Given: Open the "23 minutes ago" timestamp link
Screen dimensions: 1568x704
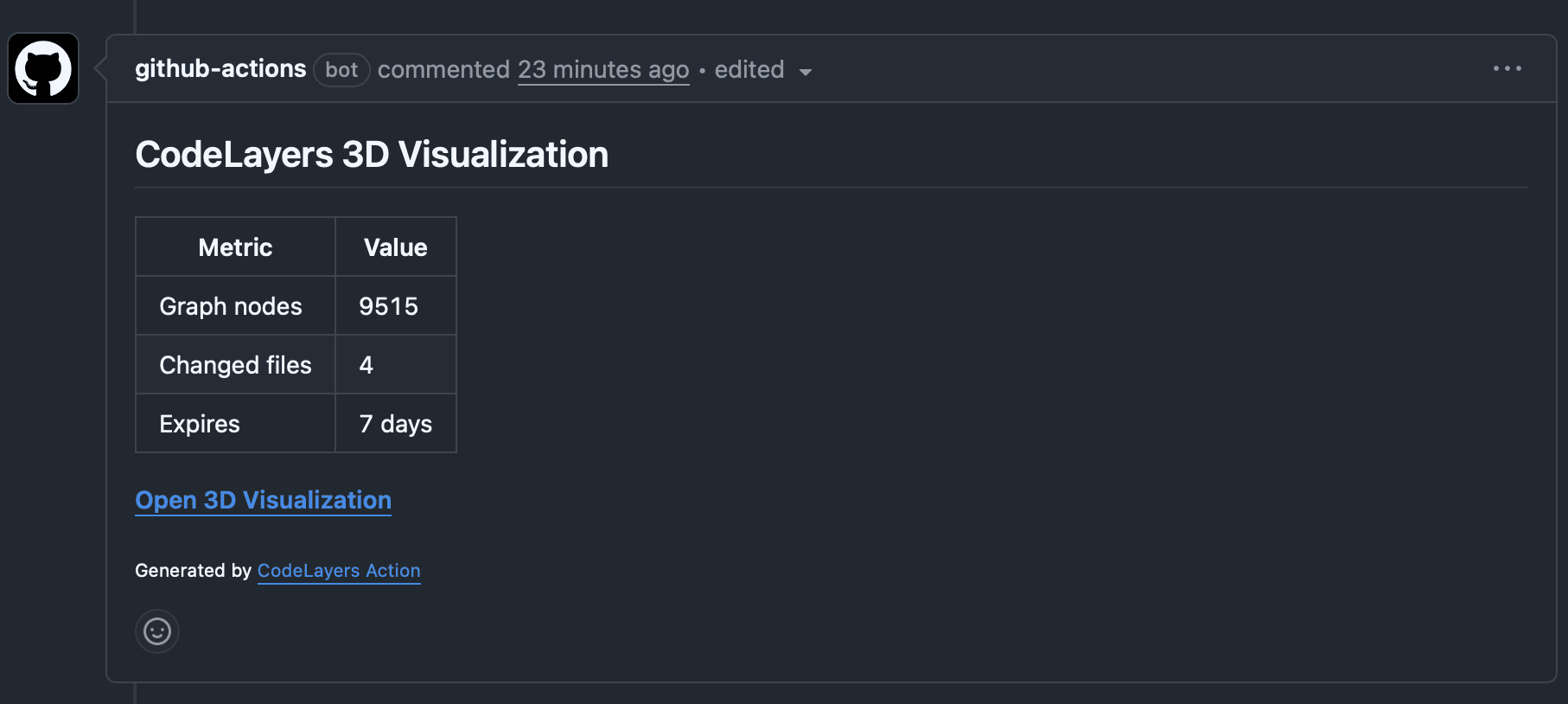Looking at the screenshot, I should pos(602,69).
